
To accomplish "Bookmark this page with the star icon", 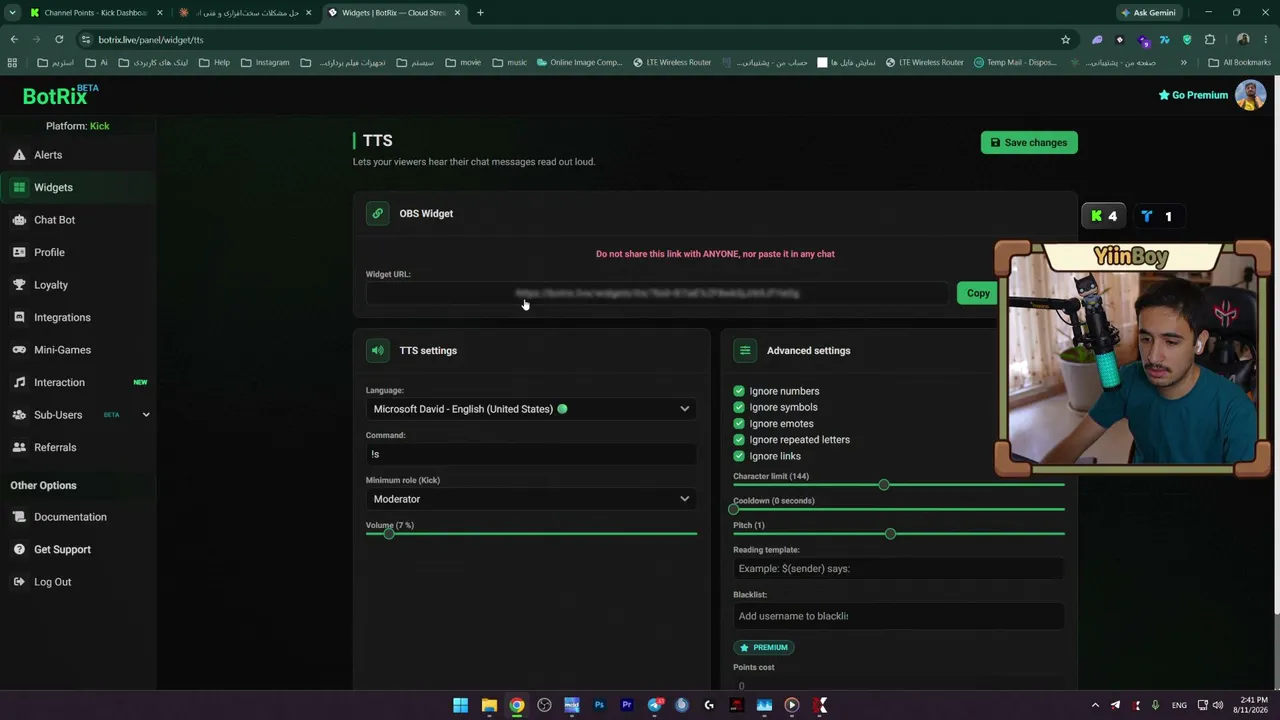I will (1065, 40).
